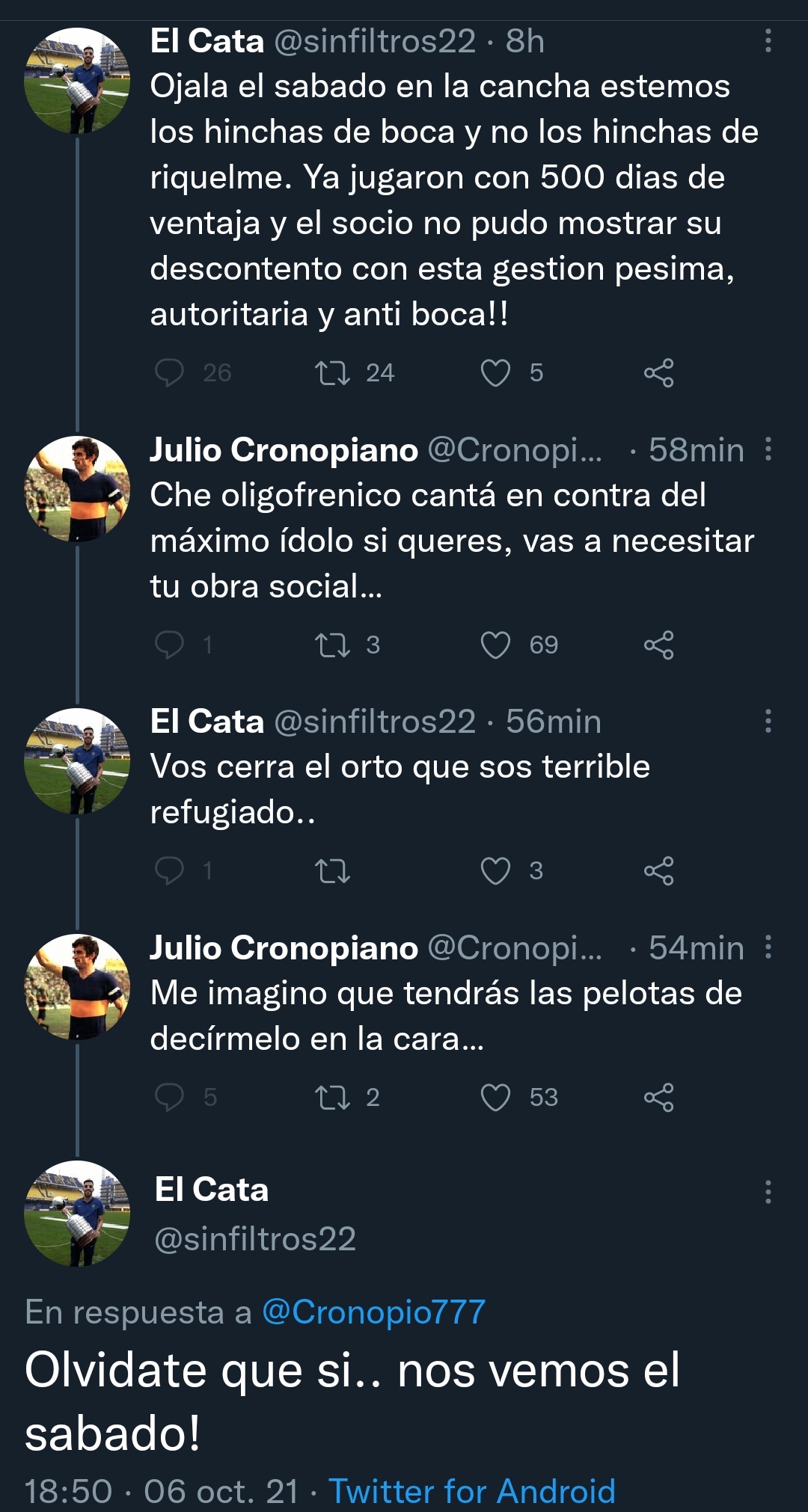Open more options on the 8h tweet
Image resolution: width=808 pixels, height=1512 pixels.
768,41
